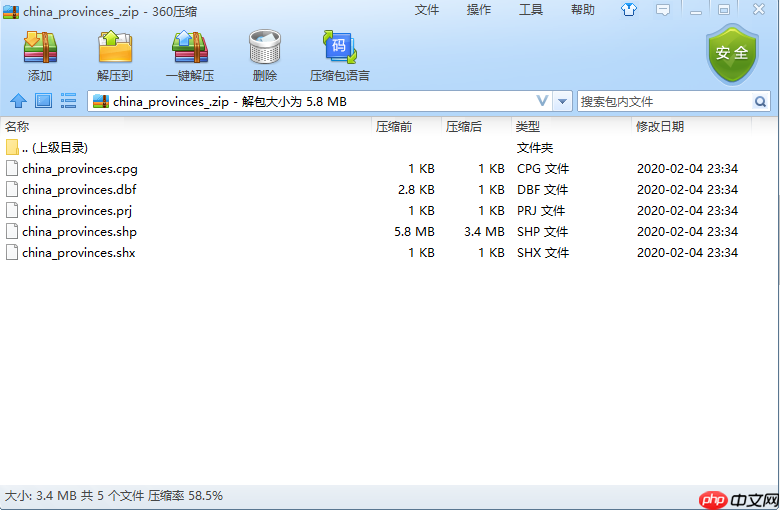
Task: Switch to large icon view mode
Action: (x=43, y=101)
